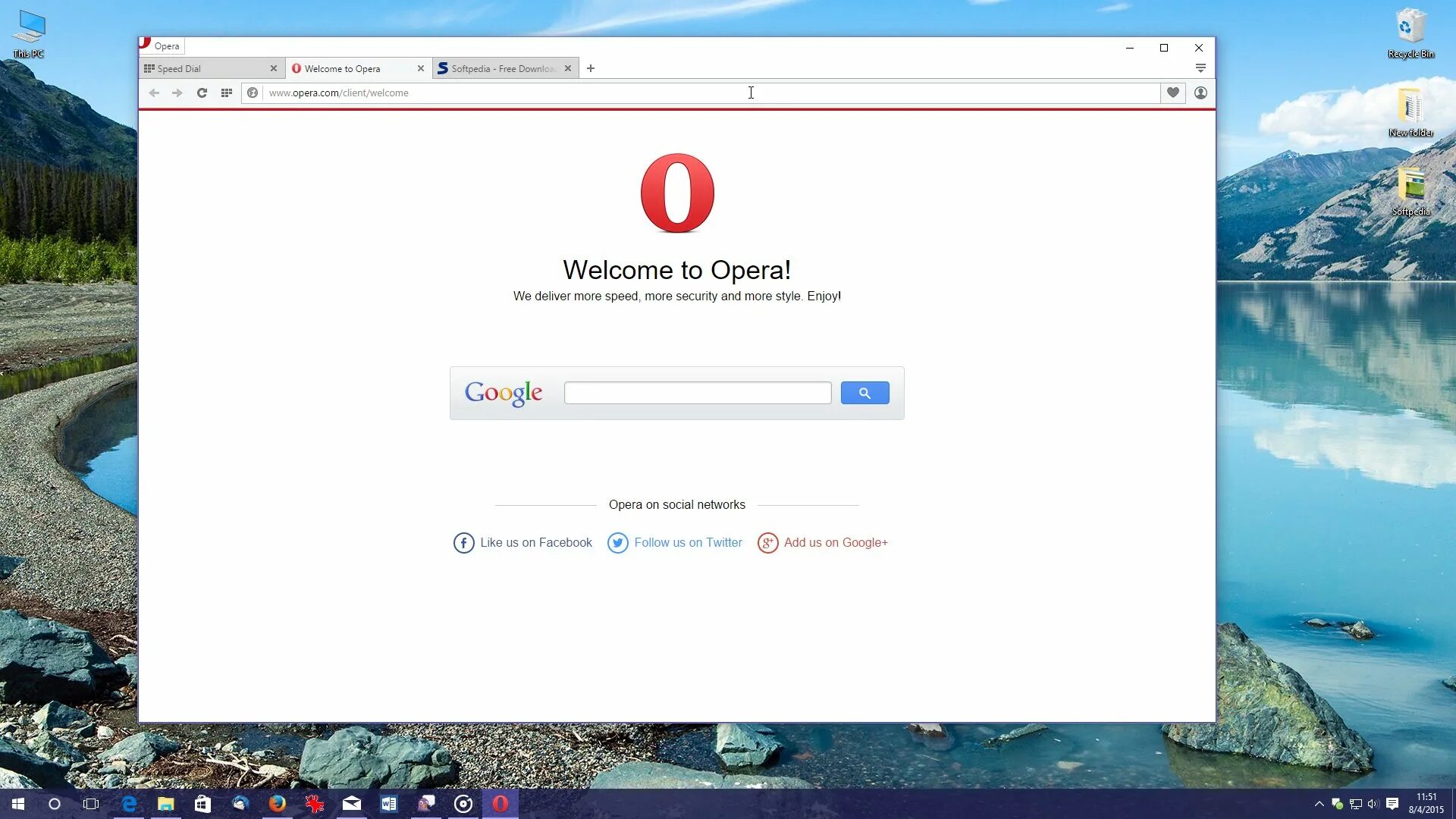Open network status tray icon
The width and height of the screenshot is (1456, 819).
(x=1356, y=804)
